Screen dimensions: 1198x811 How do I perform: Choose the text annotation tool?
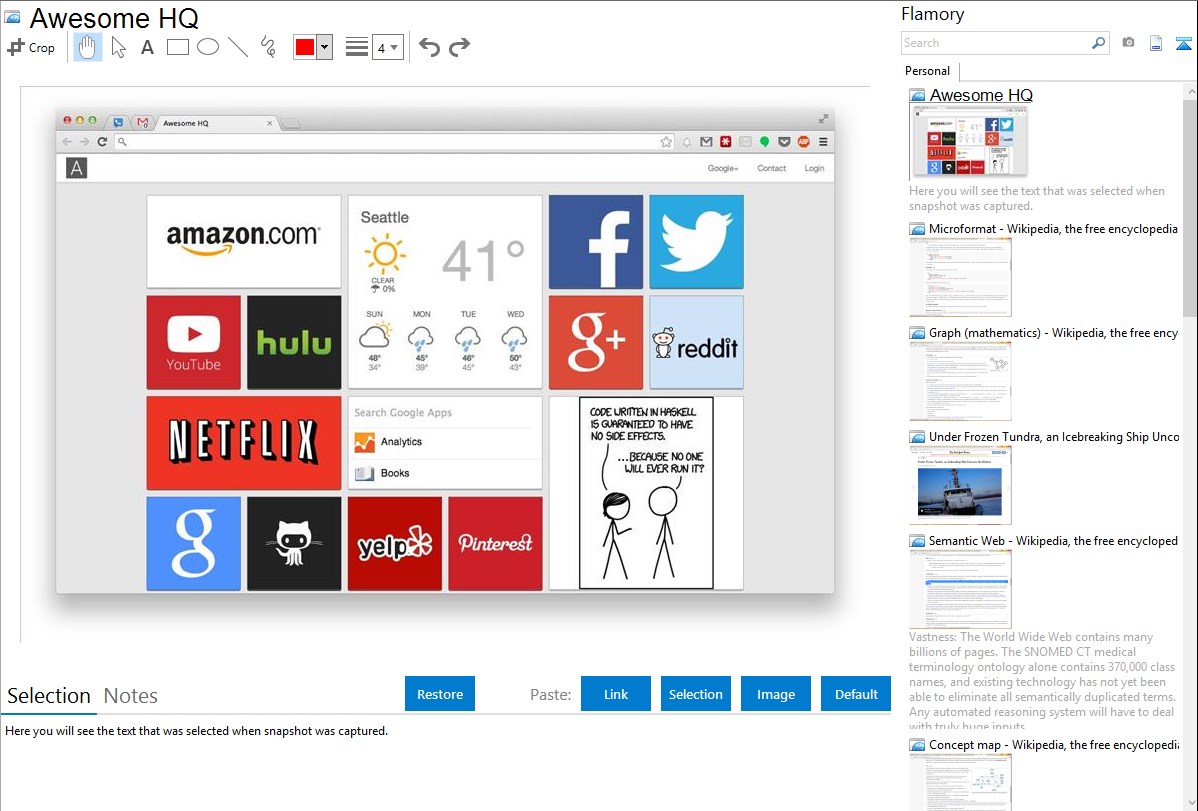(147, 47)
